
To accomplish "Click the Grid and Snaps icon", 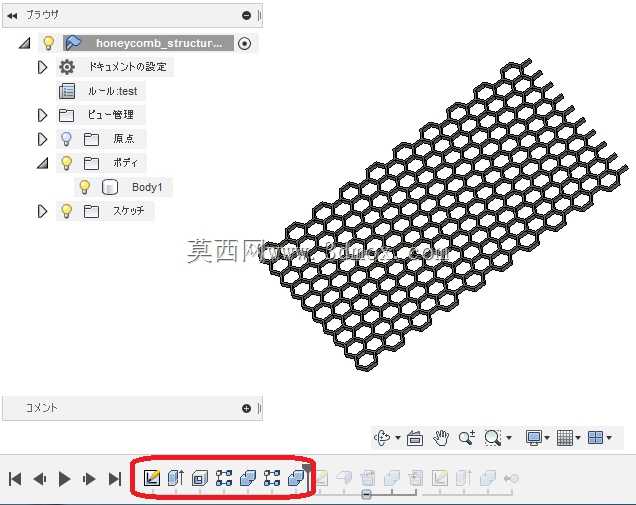I will tap(565, 438).
